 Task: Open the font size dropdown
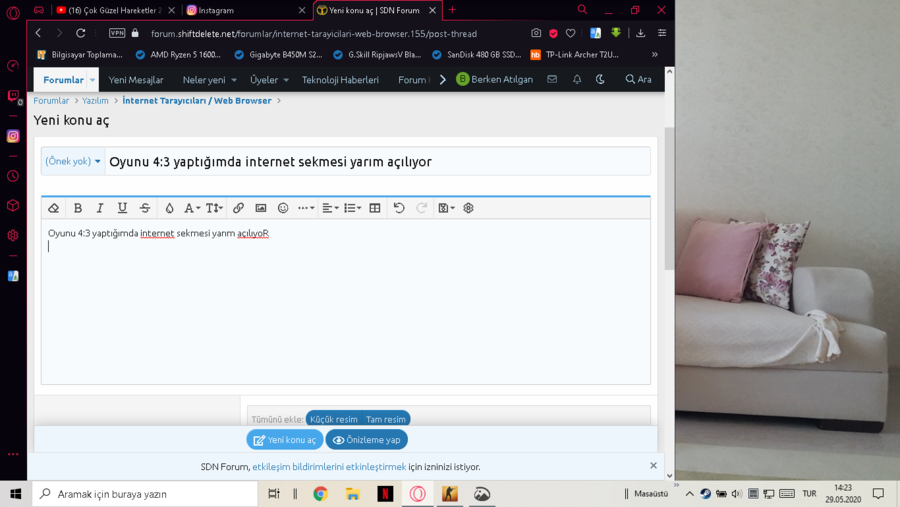tap(214, 208)
